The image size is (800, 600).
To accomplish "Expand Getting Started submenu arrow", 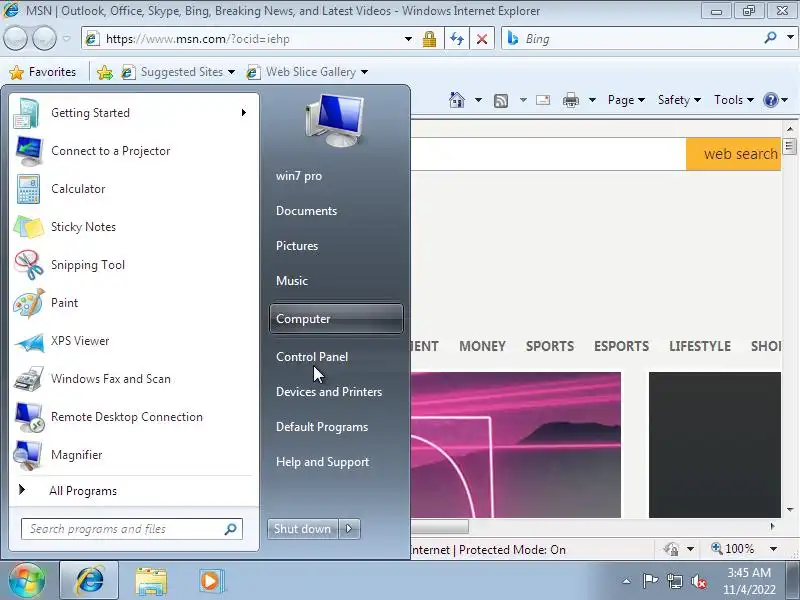I will pyautogui.click(x=244, y=113).
